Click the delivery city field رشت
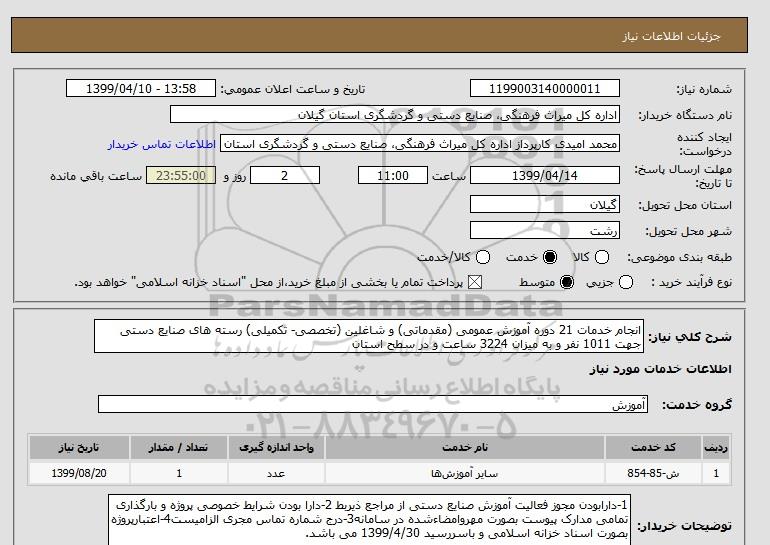 coord(545,230)
